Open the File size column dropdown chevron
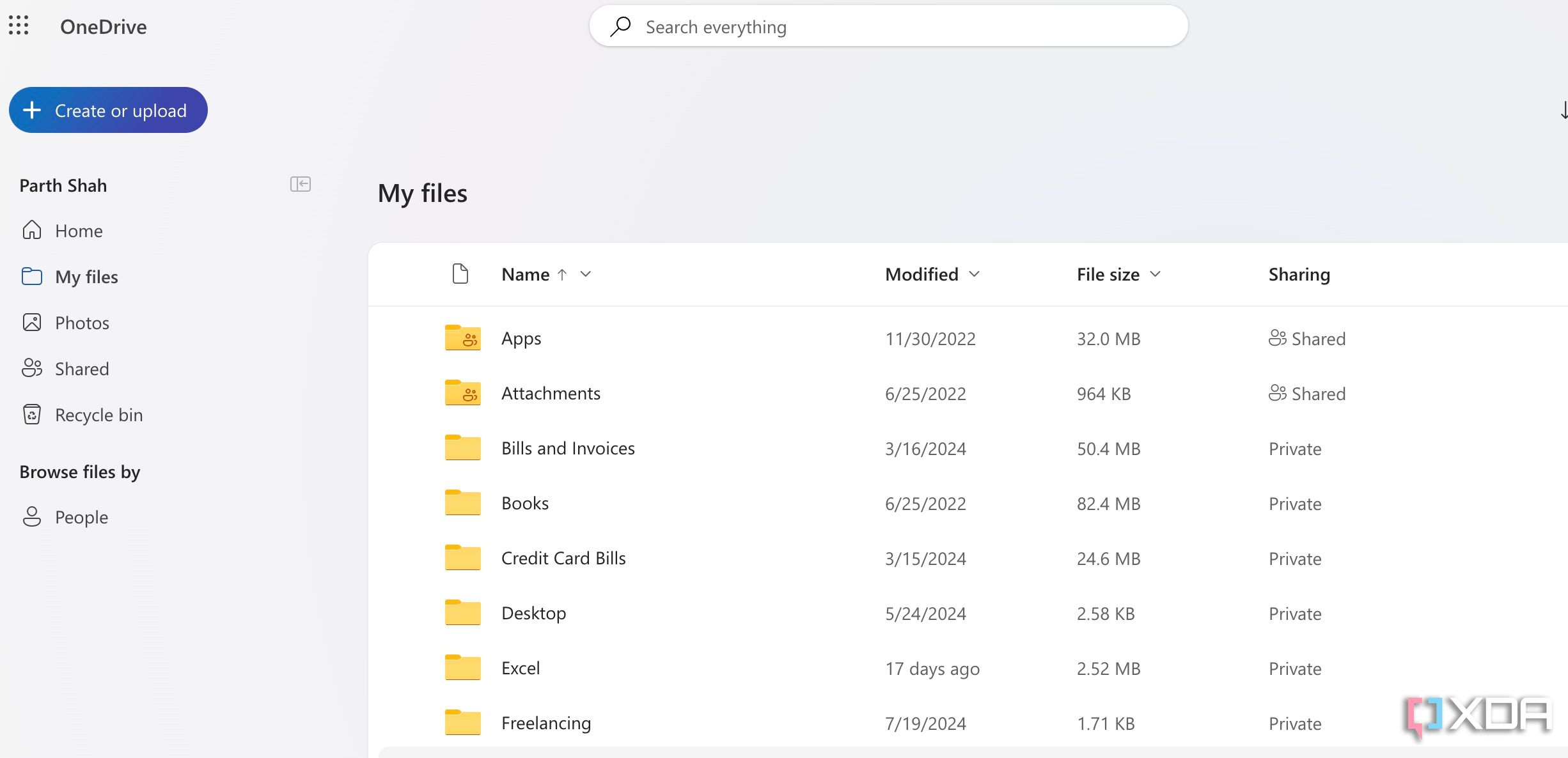The image size is (1568, 758). click(x=1155, y=274)
